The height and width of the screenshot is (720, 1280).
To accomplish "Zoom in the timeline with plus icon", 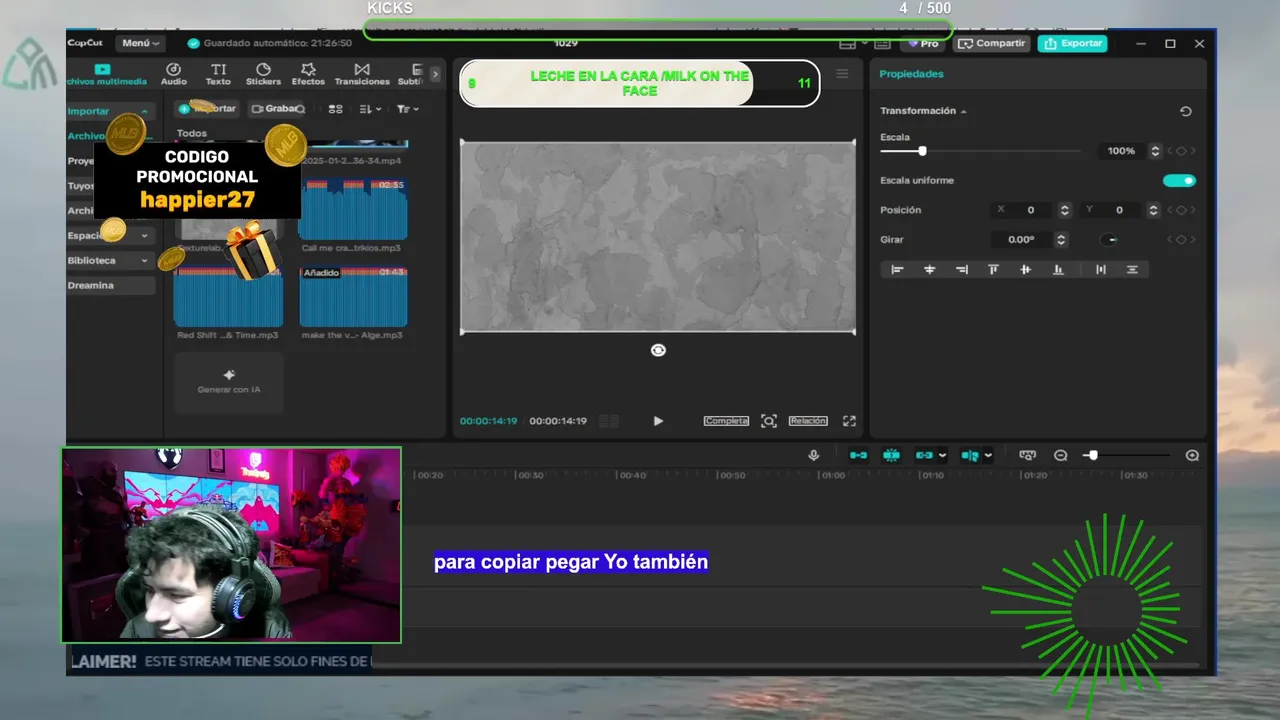I will click(1192, 455).
